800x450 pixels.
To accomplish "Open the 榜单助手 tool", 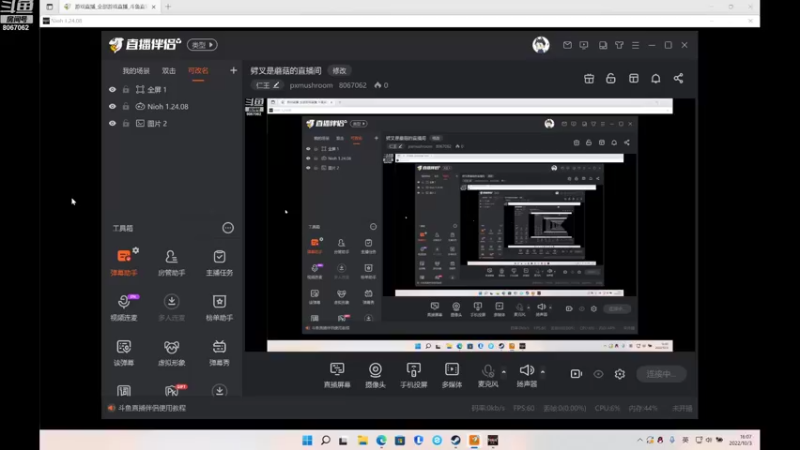I will [219, 307].
